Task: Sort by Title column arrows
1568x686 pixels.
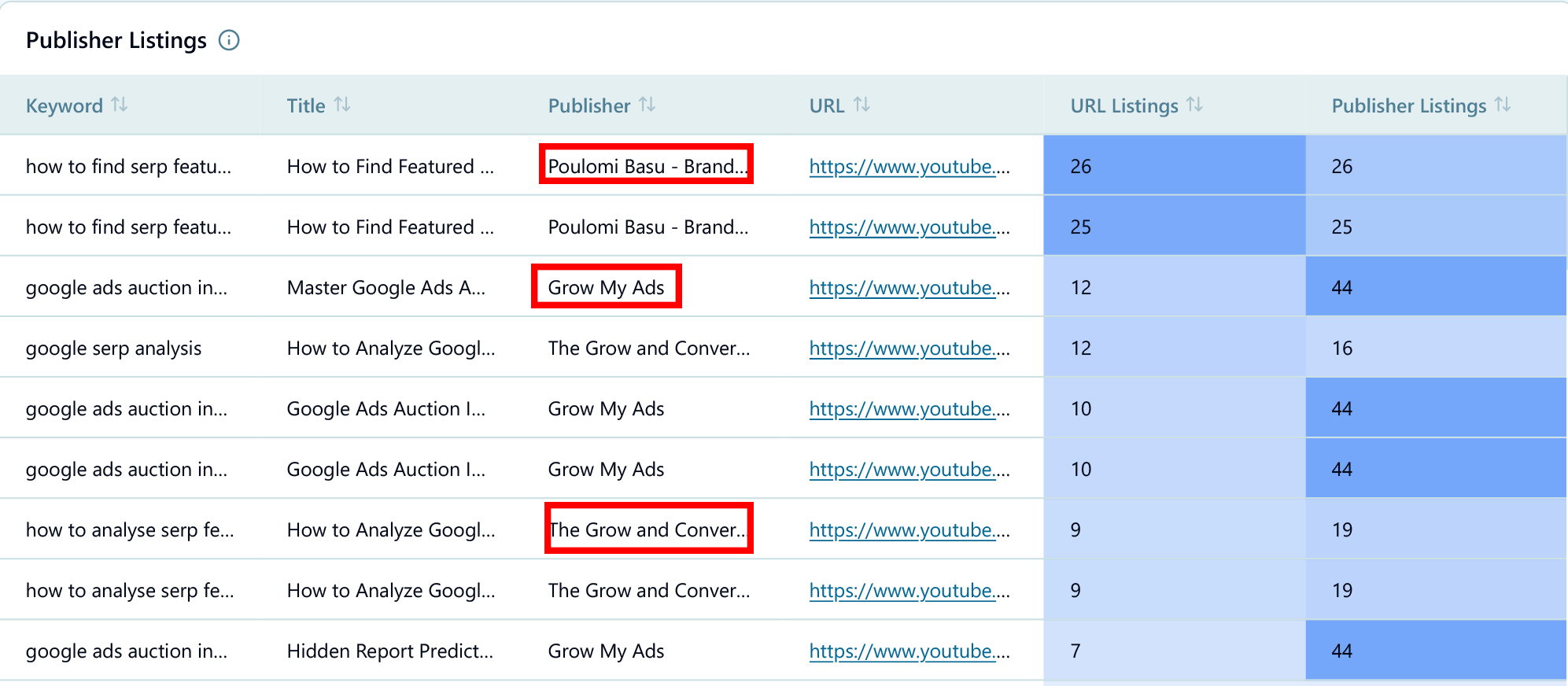Action: [342, 105]
